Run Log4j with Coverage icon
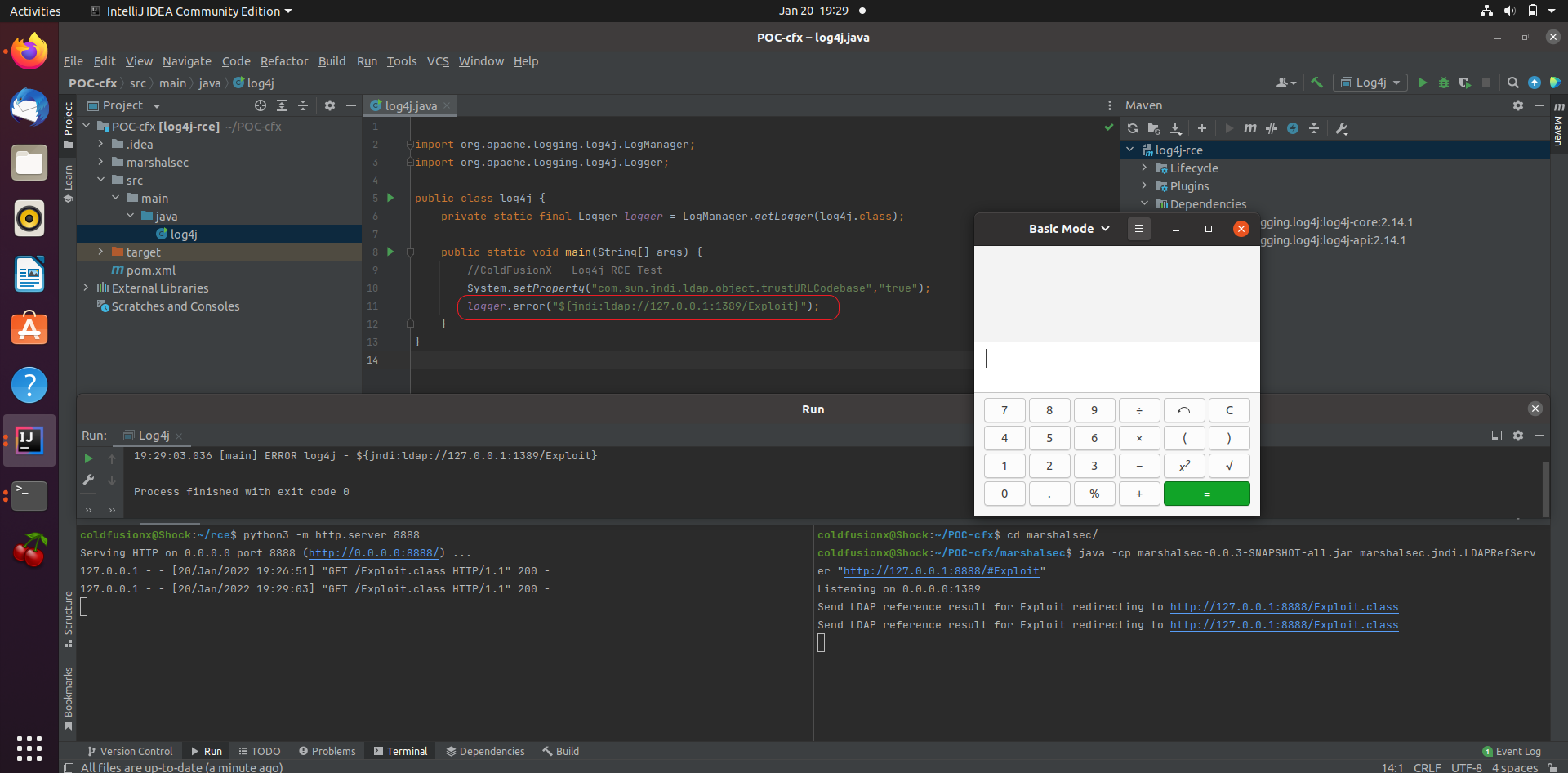Viewport: 1568px width, 773px height. (1465, 83)
